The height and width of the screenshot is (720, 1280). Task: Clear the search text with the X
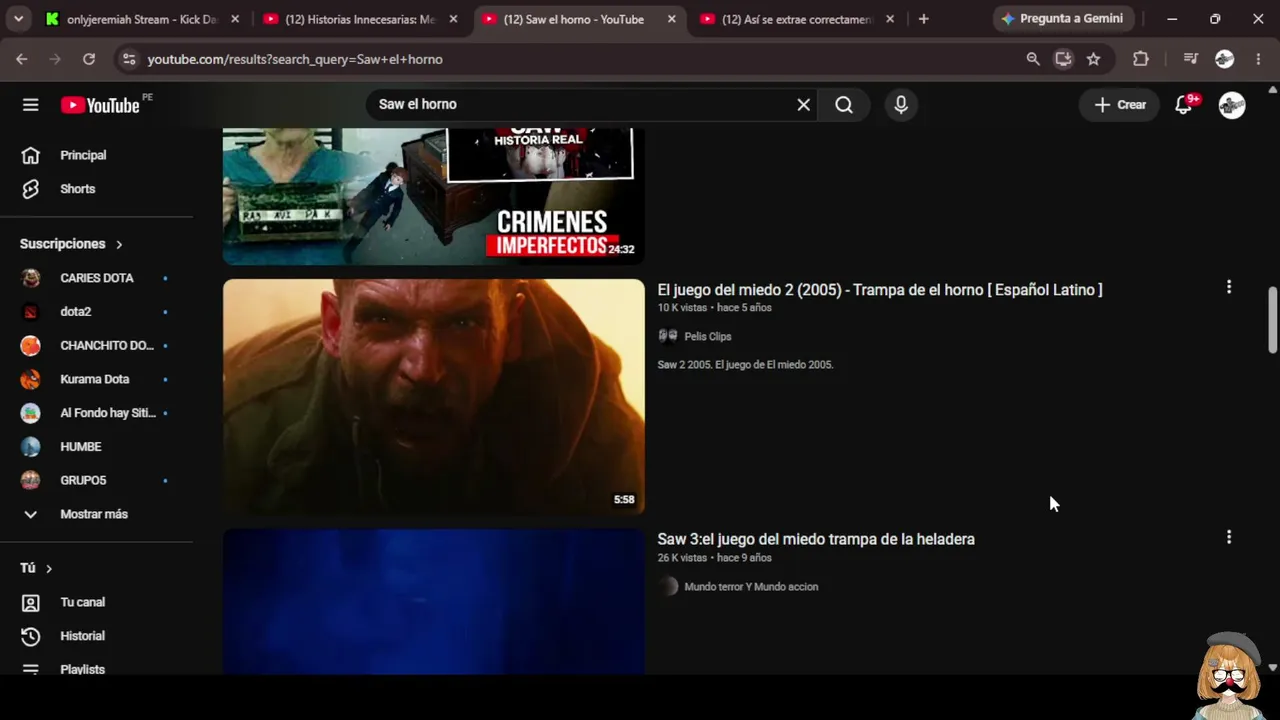click(803, 105)
